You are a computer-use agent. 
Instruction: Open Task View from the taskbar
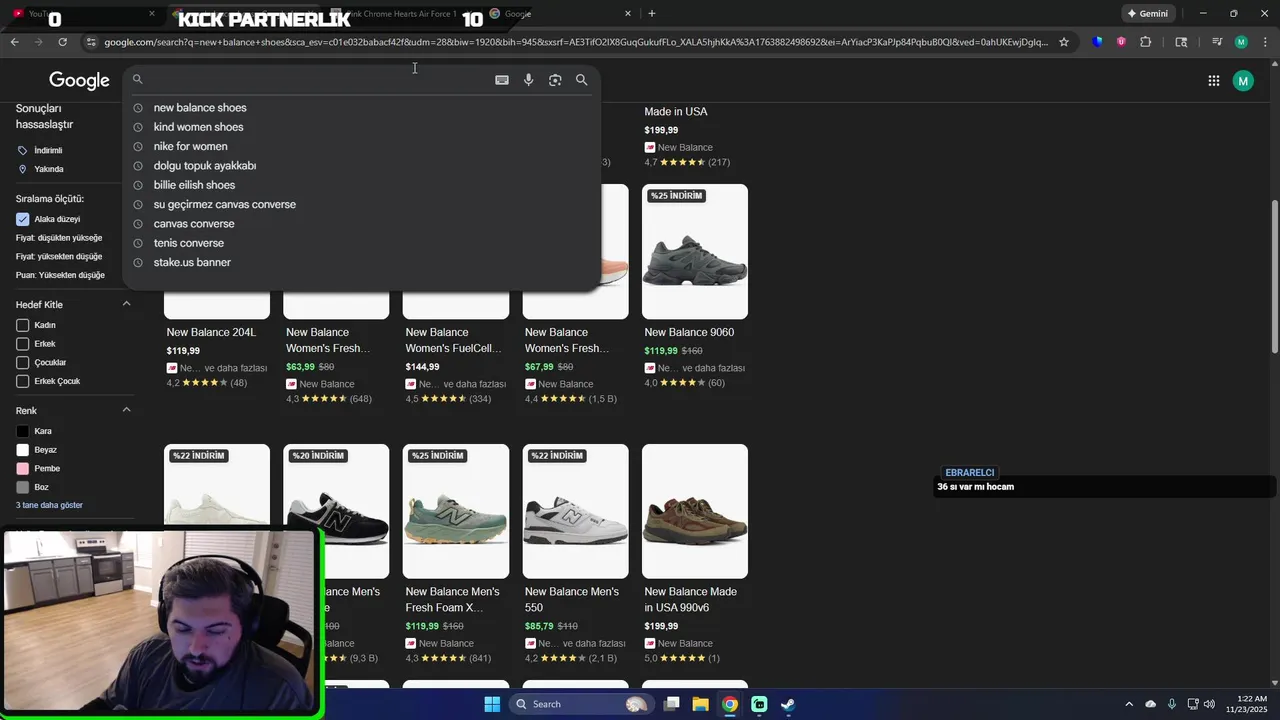click(672, 704)
